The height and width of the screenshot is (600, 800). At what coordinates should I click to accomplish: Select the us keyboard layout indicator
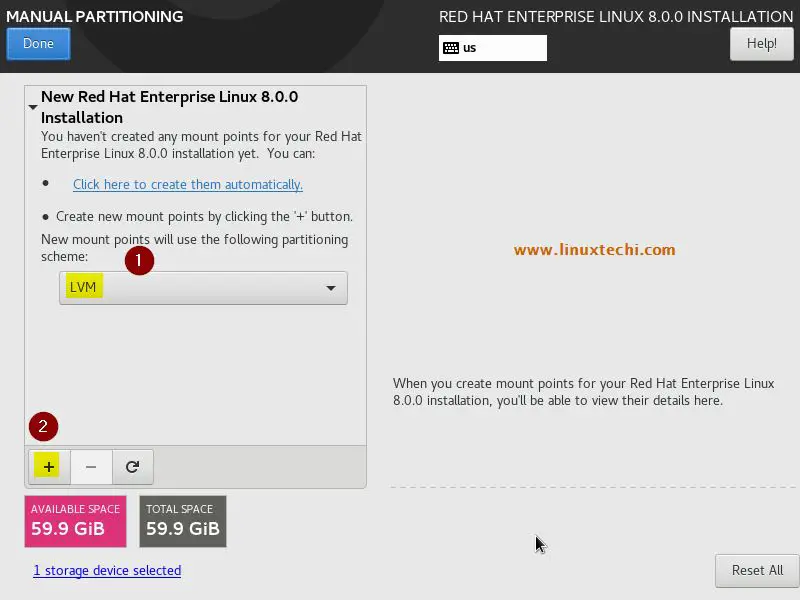(493, 48)
